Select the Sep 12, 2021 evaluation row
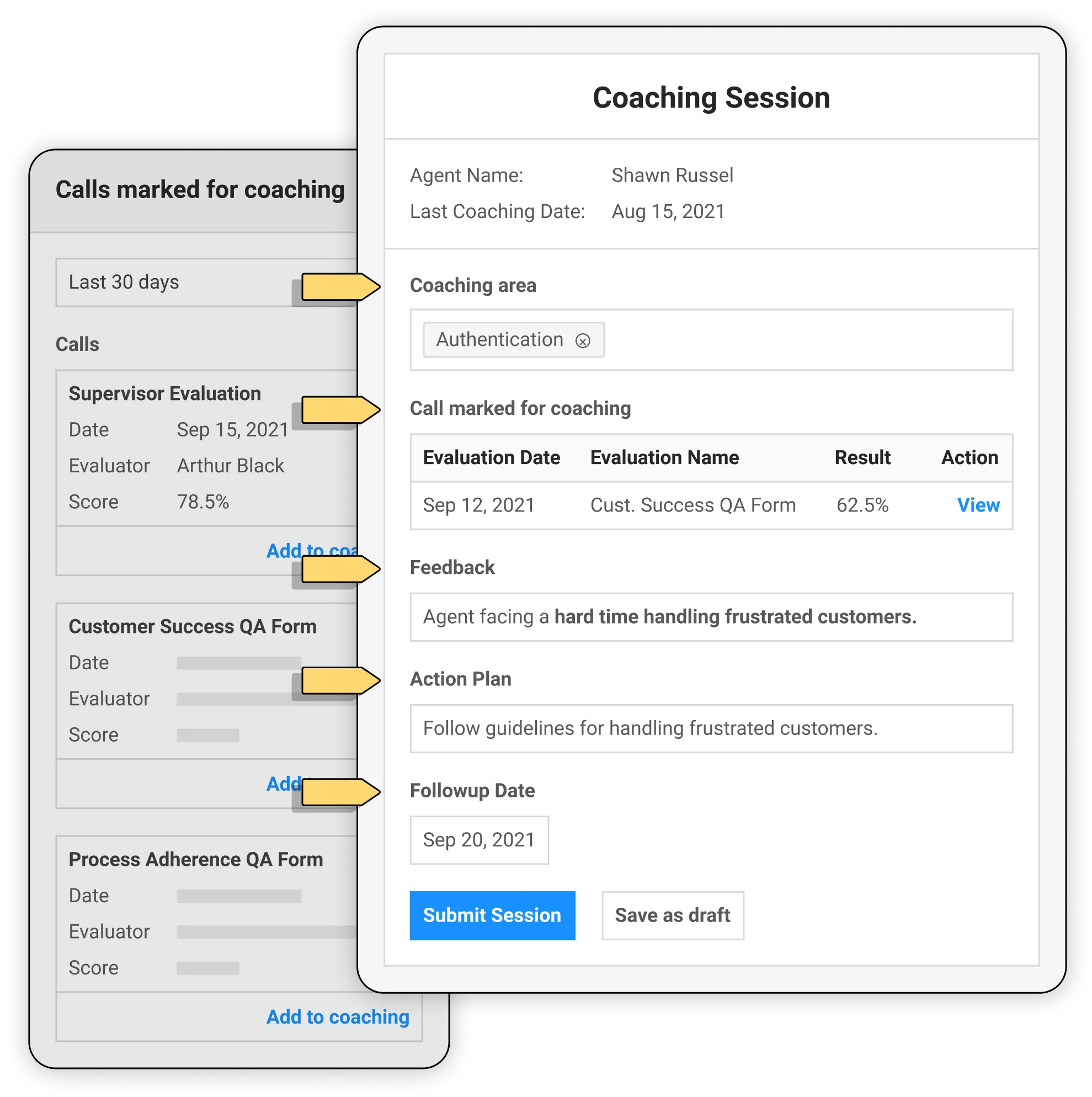 tap(625, 505)
